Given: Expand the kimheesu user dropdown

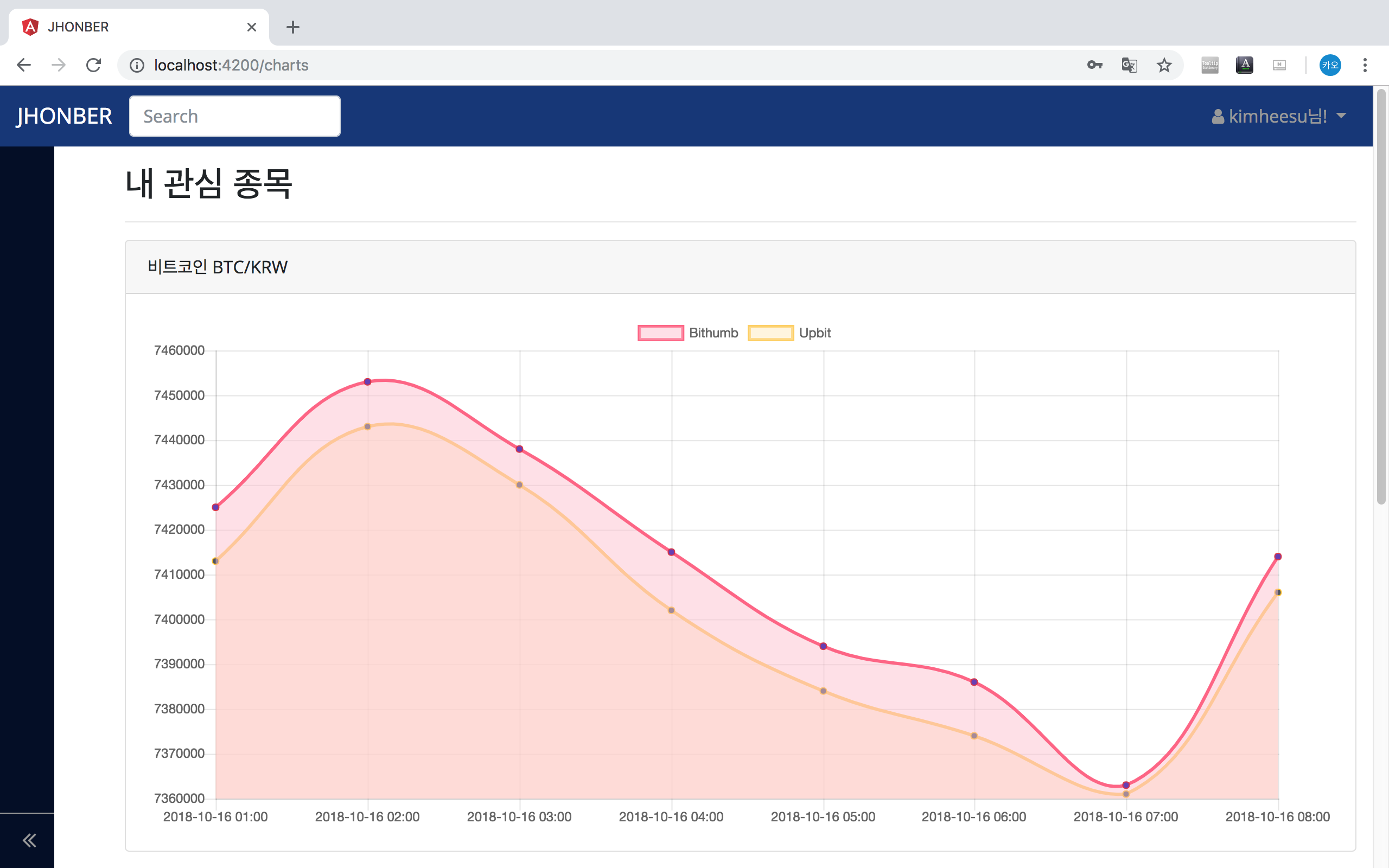Looking at the screenshot, I should (1279, 116).
